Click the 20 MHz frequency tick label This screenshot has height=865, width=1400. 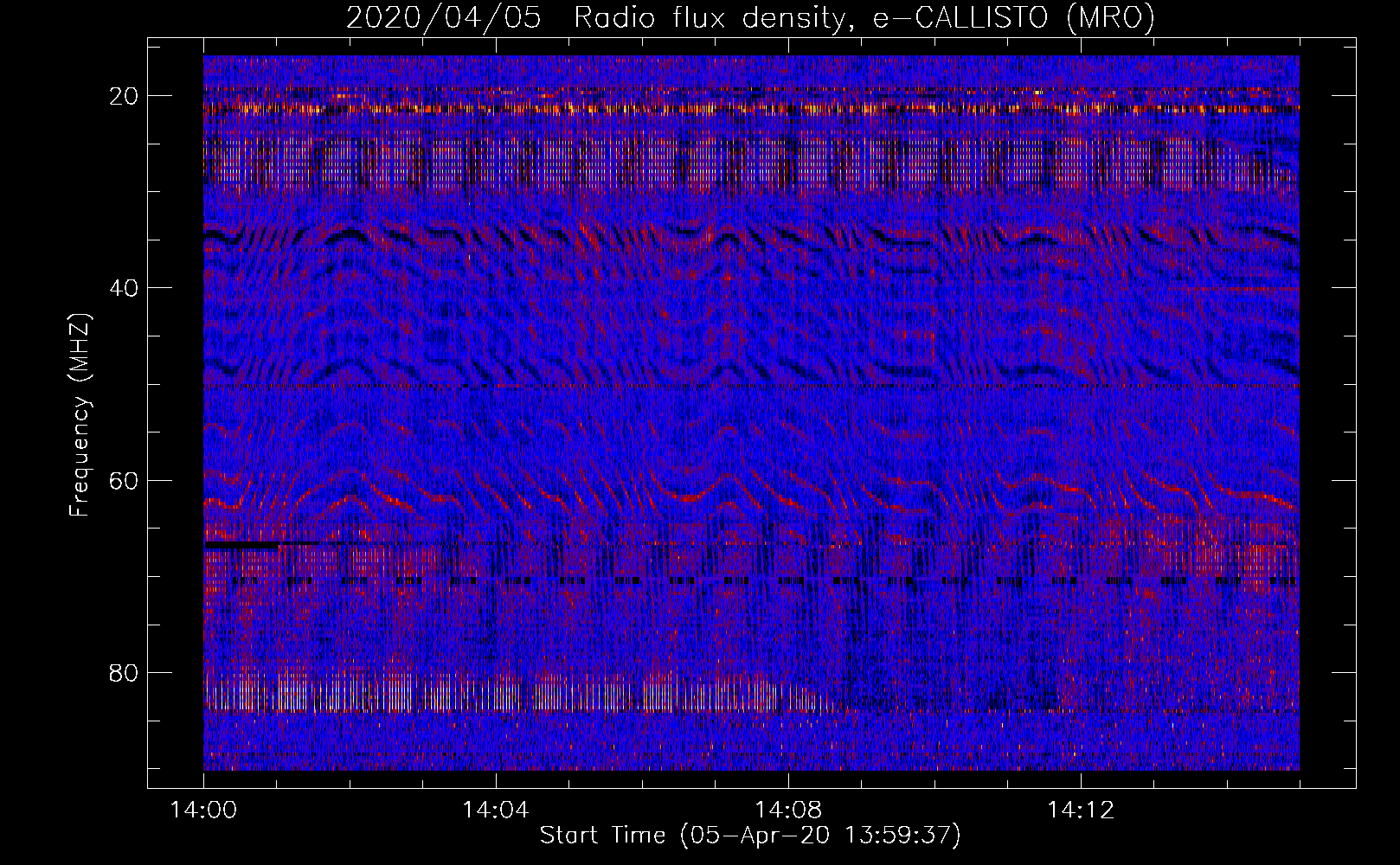coord(125,96)
